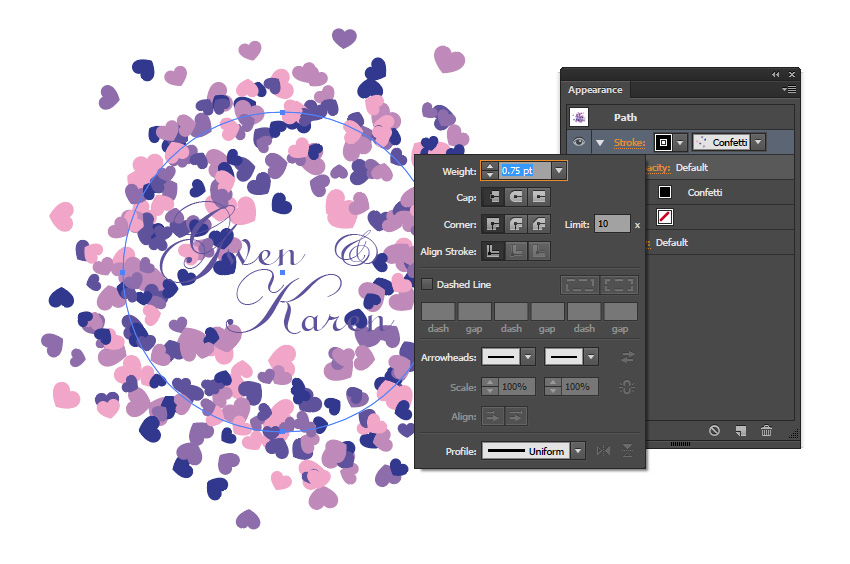Click the stroke color swatch box

(x=664, y=142)
